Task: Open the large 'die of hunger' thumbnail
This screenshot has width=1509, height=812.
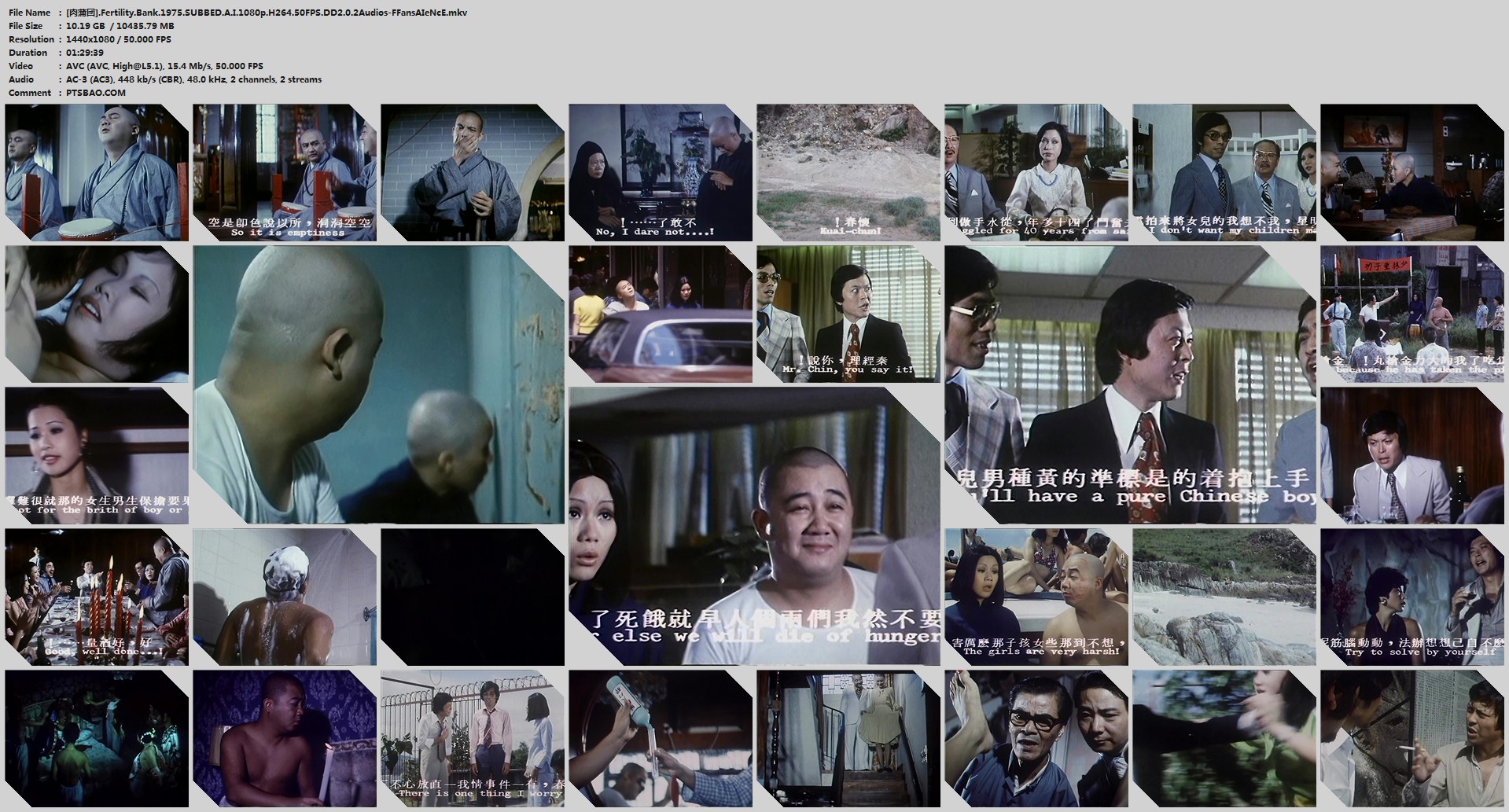Action: click(x=754, y=526)
